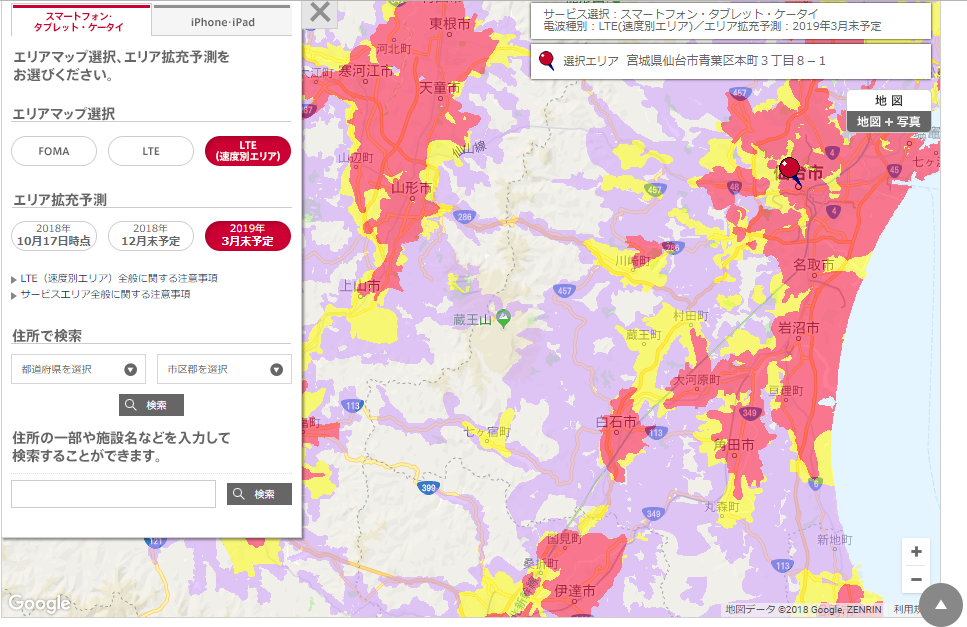This screenshot has width=967, height=627.
Task: Focus the address or facility search field
Action: (113, 494)
